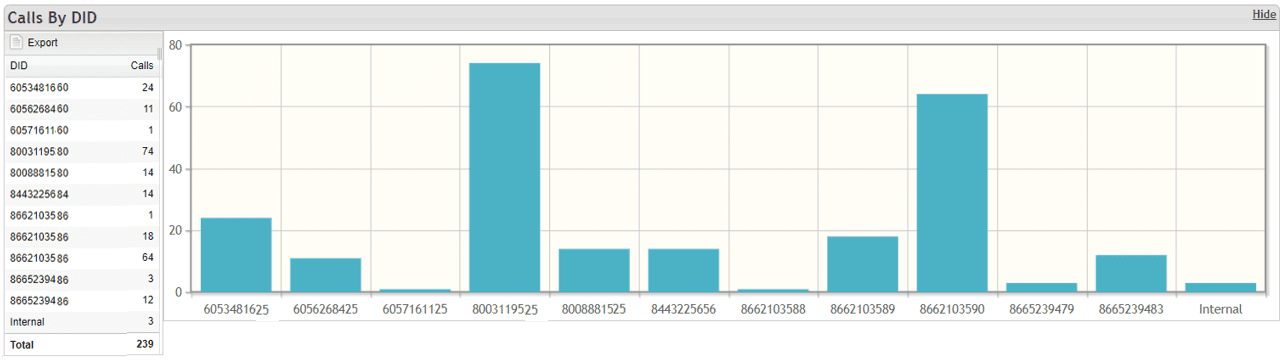Click the Export button label
This screenshot has width=1286, height=362.
pyautogui.click(x=43, y=43)
